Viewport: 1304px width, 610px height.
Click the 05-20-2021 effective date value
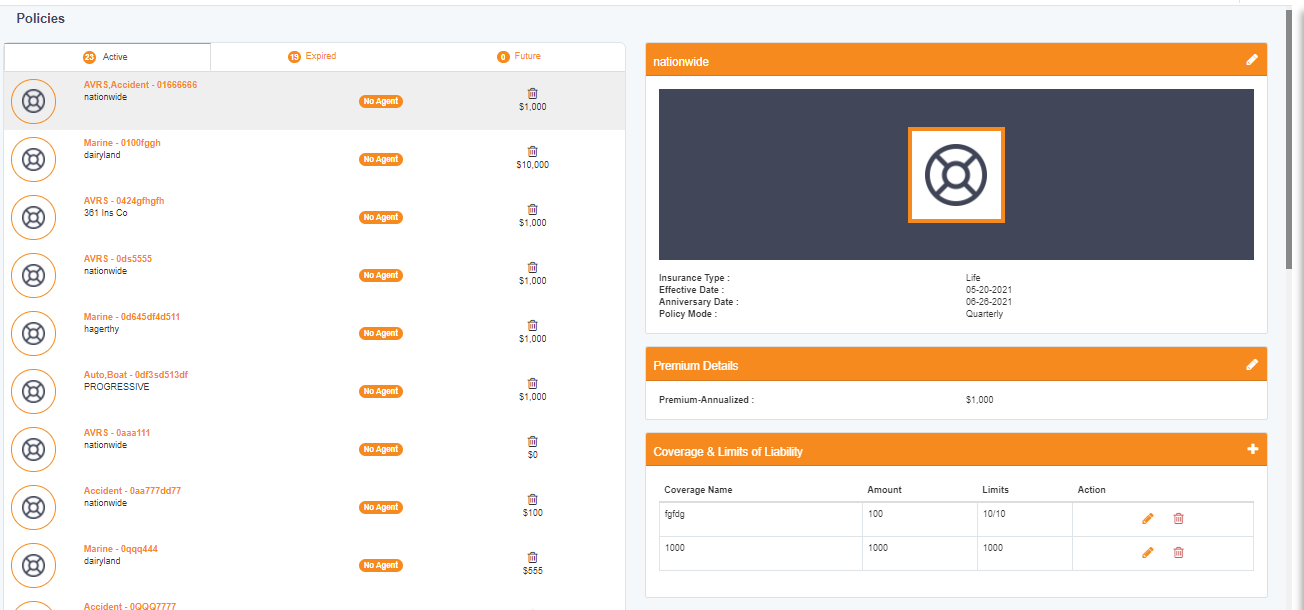[989, 290]
